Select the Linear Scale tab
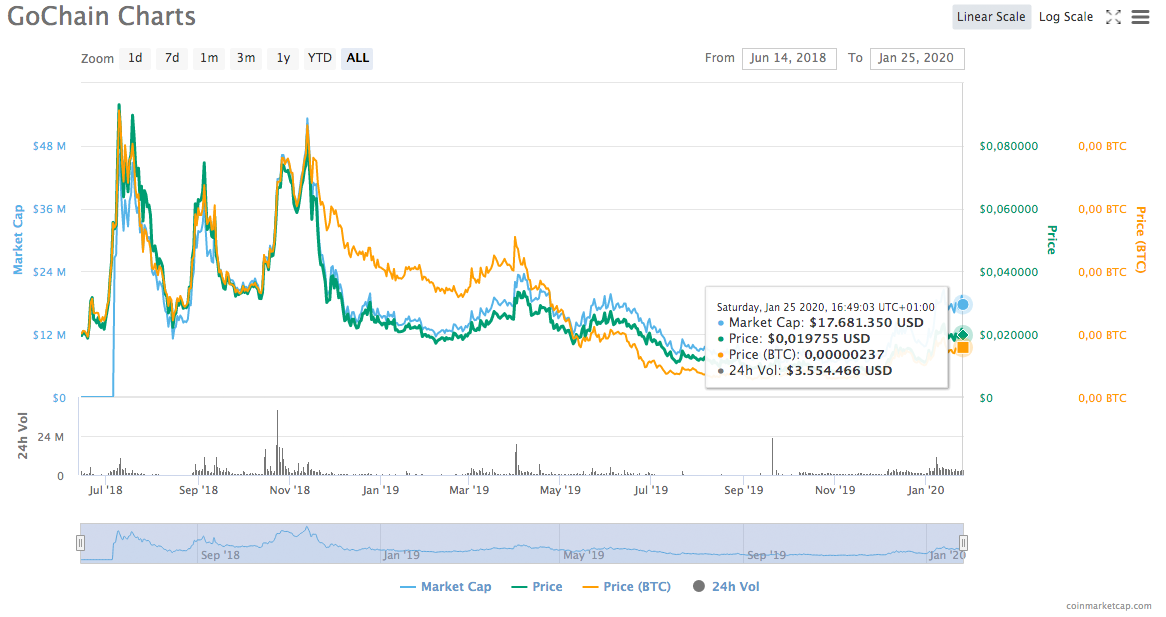The height and width of the screenshot is (617, 1166). (991, 16)
